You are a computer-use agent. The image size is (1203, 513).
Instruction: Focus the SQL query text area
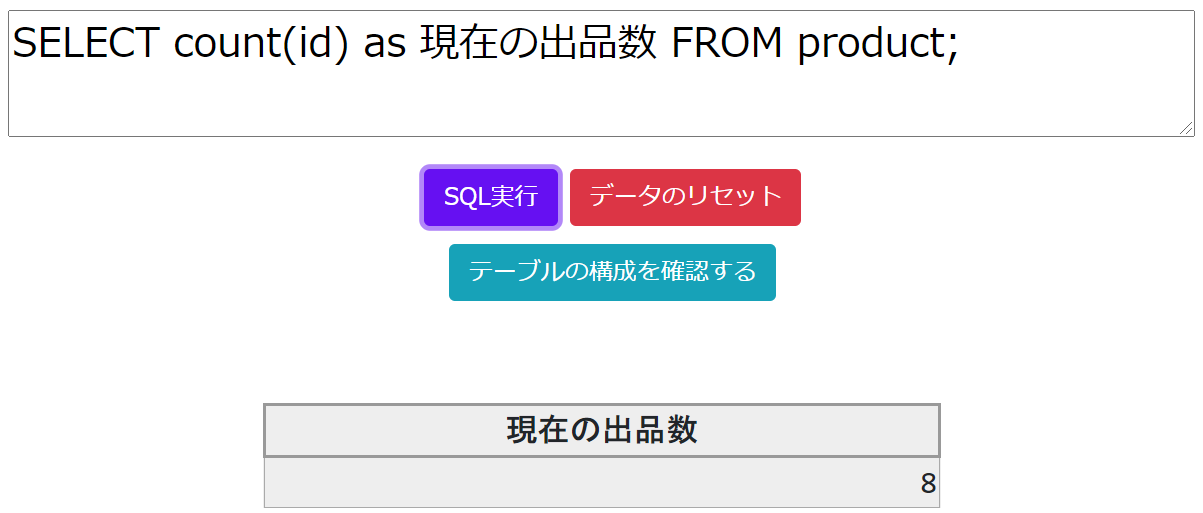click(601, 74)
